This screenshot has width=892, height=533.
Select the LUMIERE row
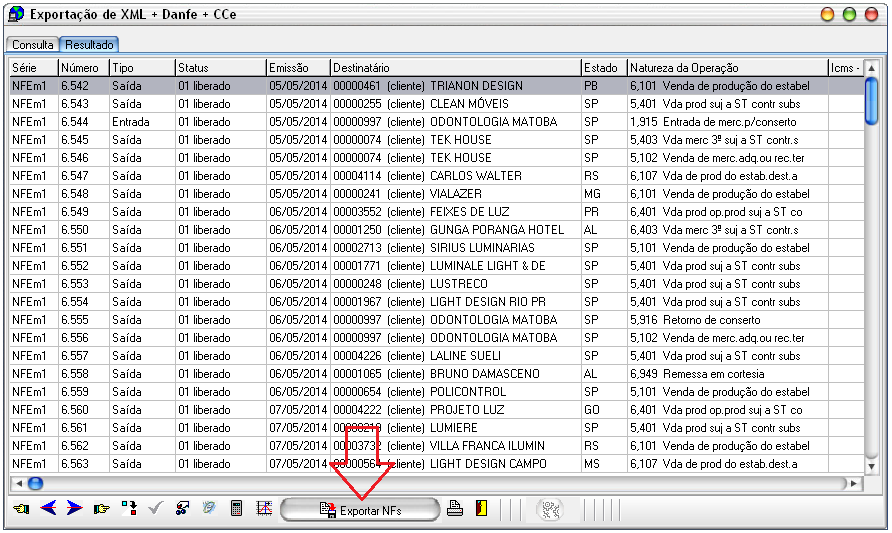click(437, 428)
